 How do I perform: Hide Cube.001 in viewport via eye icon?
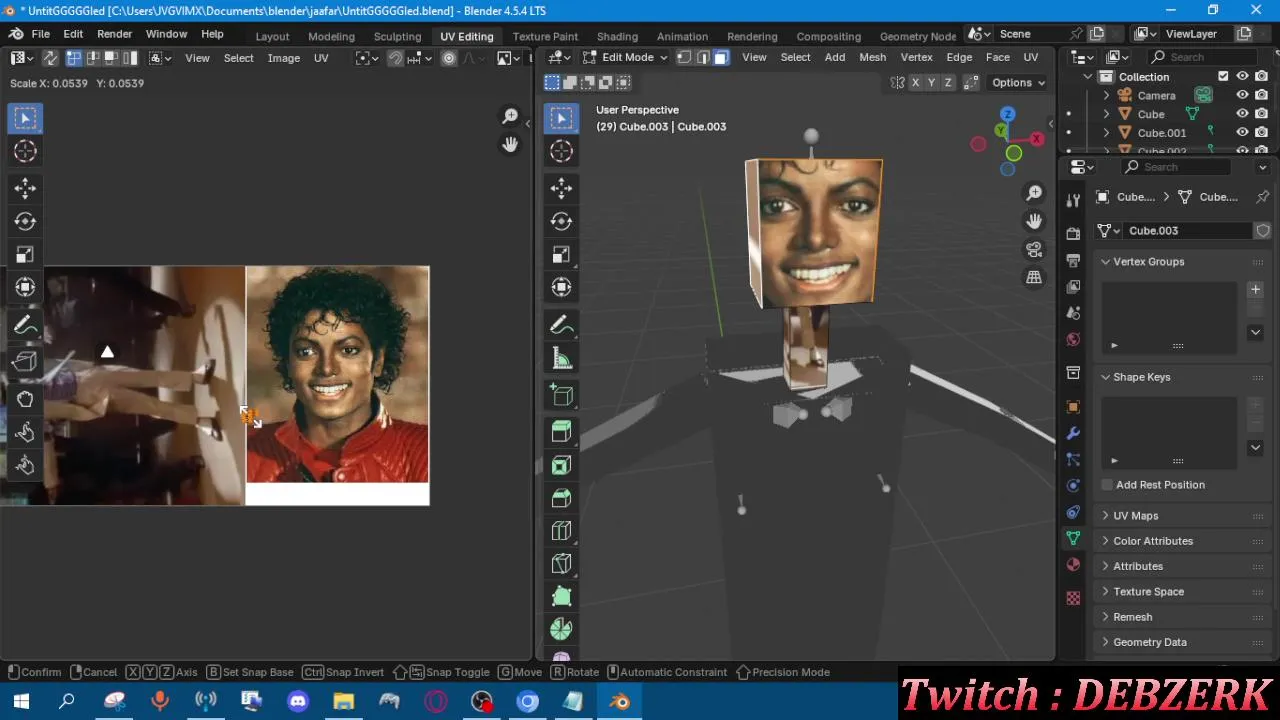pos(1242,132)
